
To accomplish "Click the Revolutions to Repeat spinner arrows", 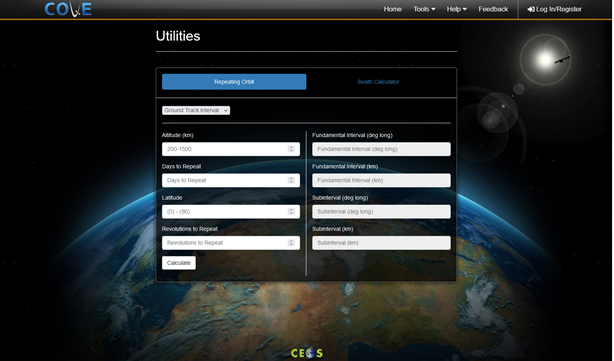I will coord(291,243).
